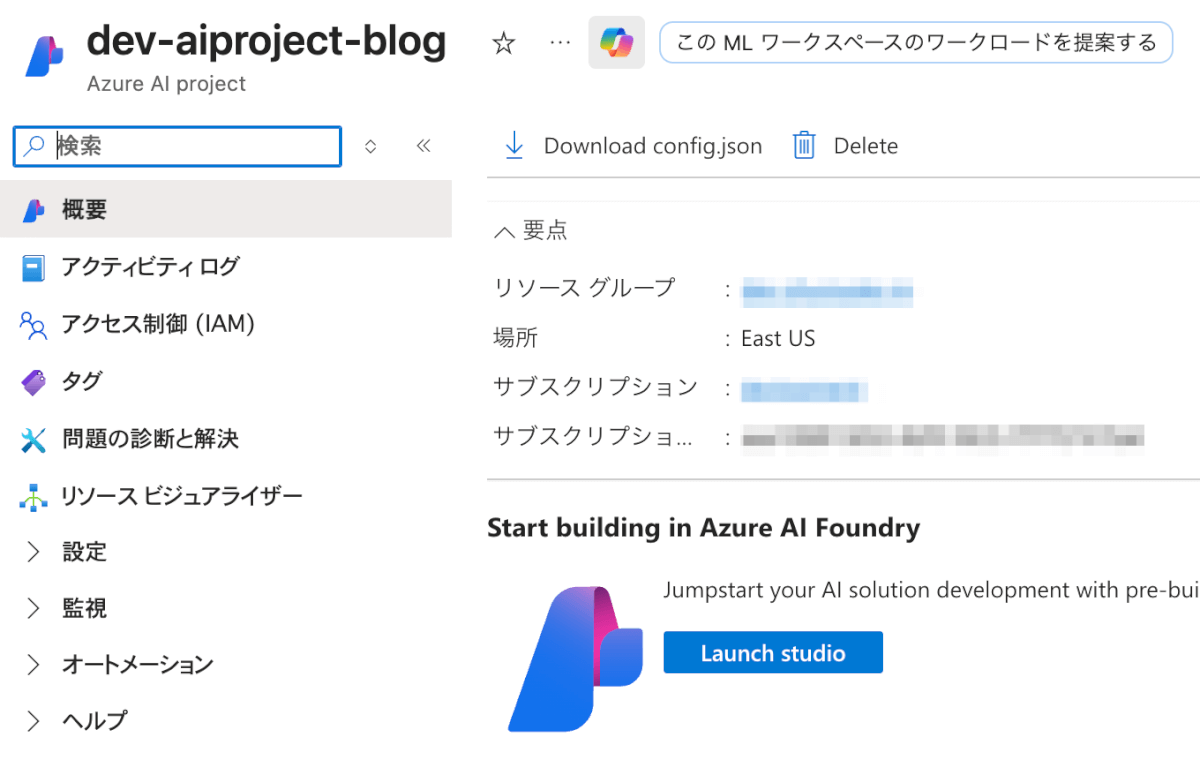Collapse the sidebar with double chevron
1200x775 pixels.
[x=423, y=146]
